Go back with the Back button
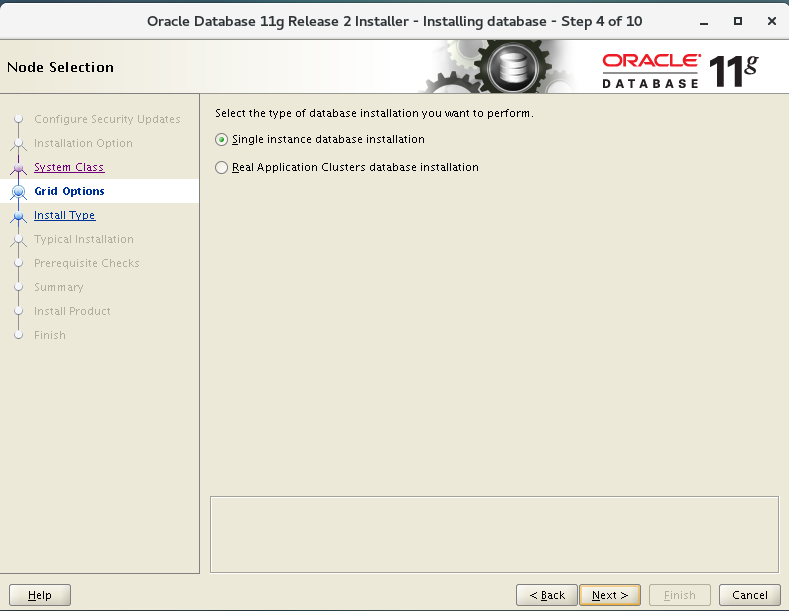The height and width of the screenshot is (611, 789). click(546, 595)
